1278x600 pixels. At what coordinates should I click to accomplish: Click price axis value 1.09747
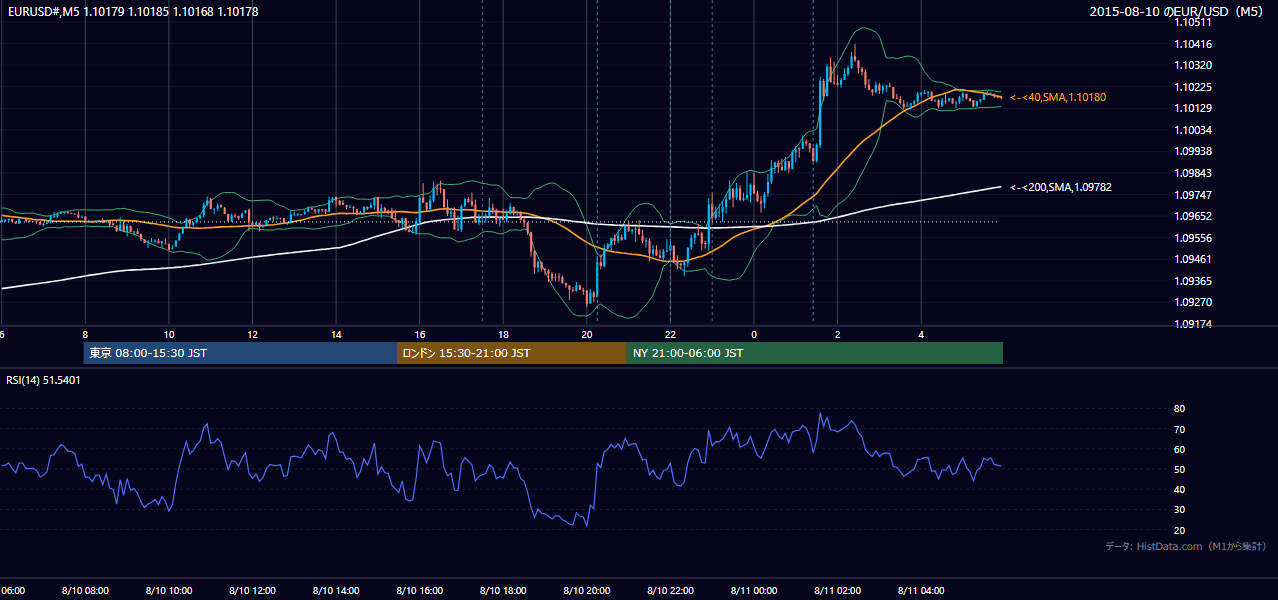pos(1192,195)
